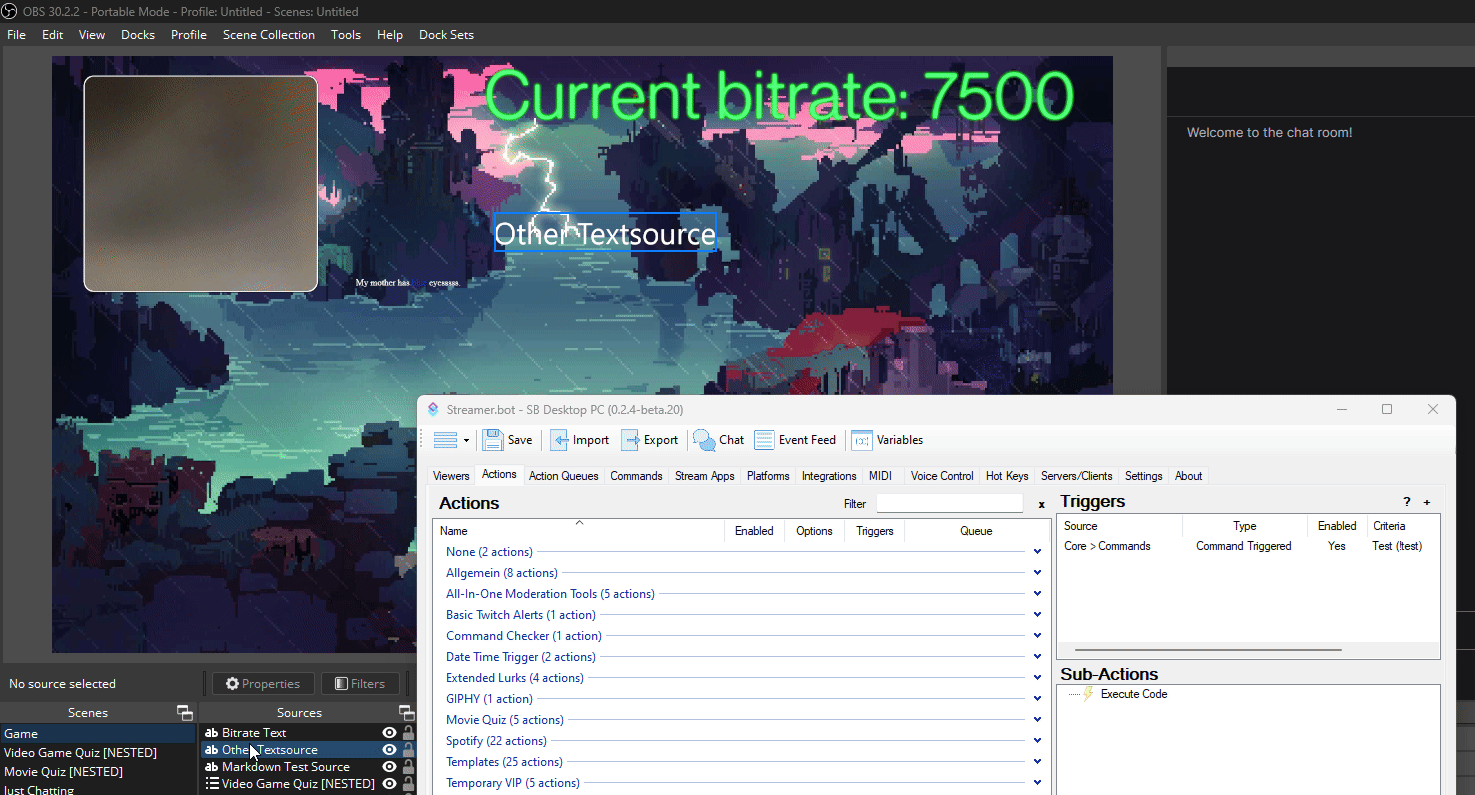
Task: Open the Streamer.bot hamburger menu dropdown
Action: 451,440
